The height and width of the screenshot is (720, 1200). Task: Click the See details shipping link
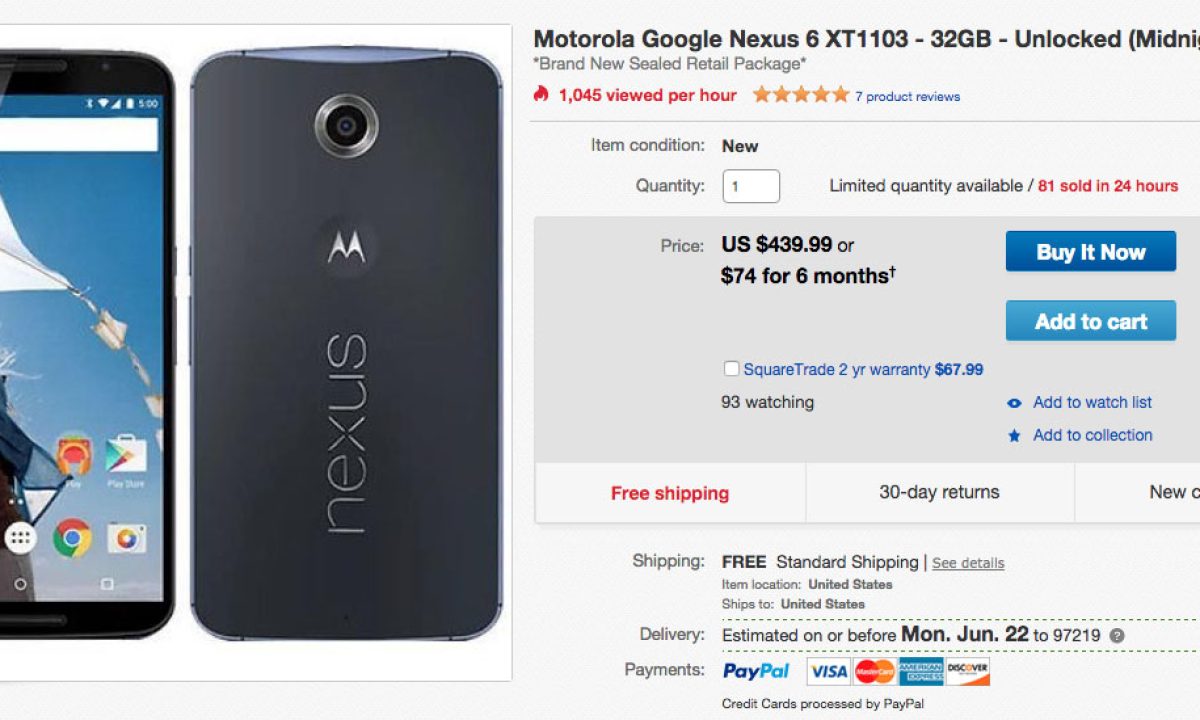pyautogui.click(x=968, y=563)
